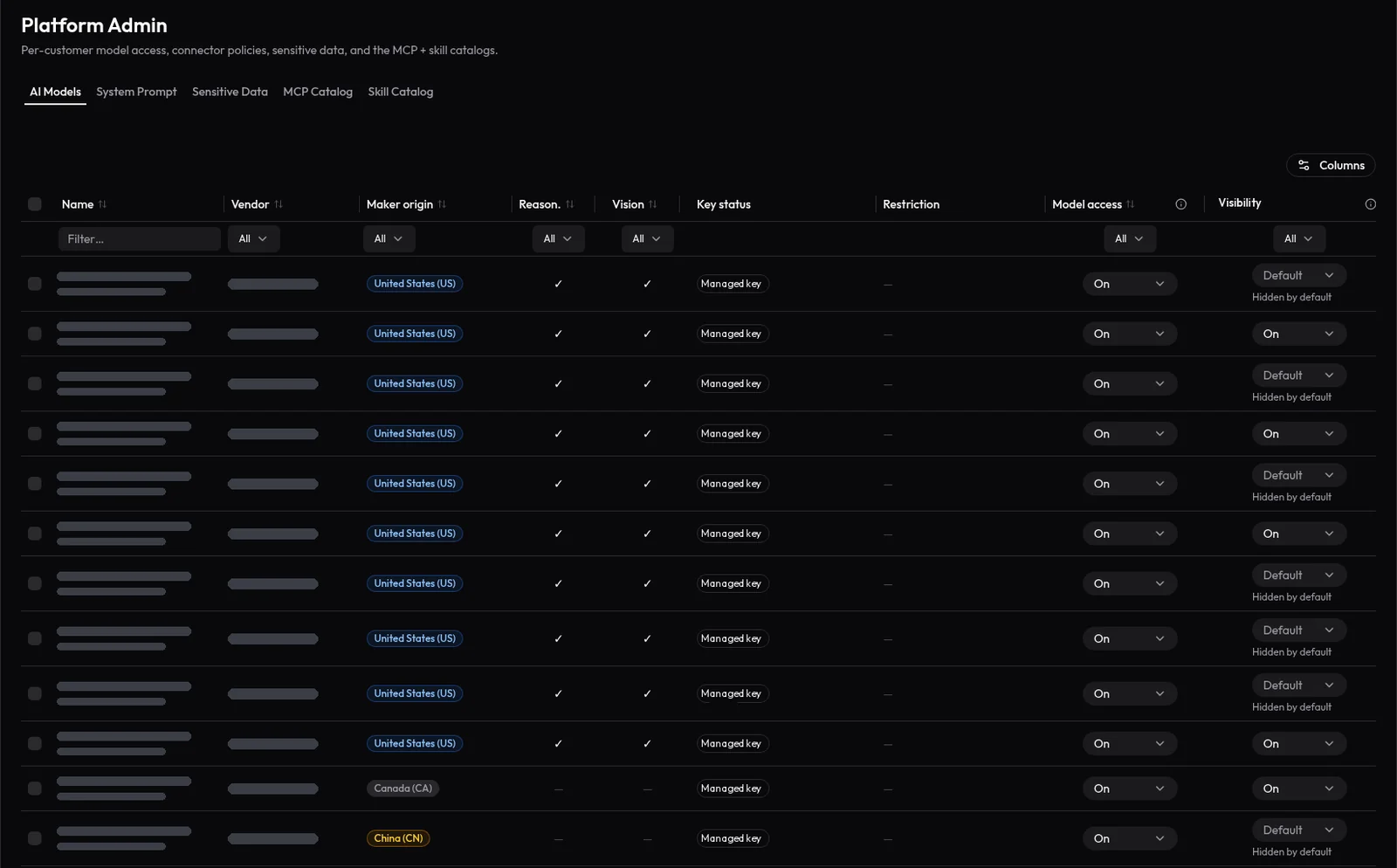Expand the Maker origin All filter
This screenshot has width=1397, height=868.
pos(389,238)
